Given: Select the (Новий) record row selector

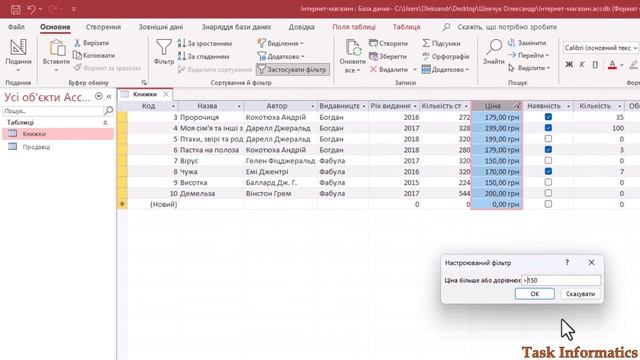Looking at the screenshot, I should [x=122, y=204].
